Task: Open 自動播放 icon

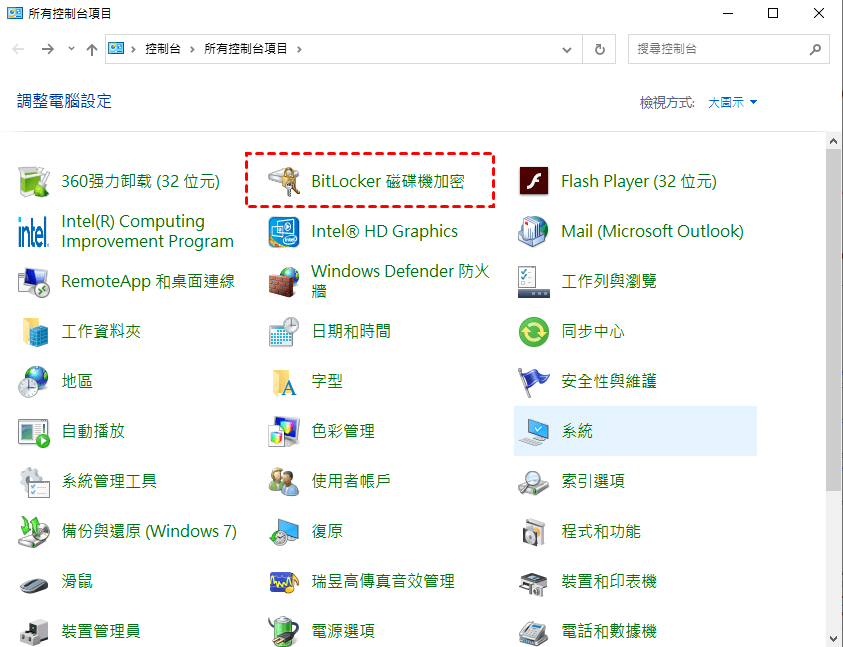Action: [x=34, y=432]
